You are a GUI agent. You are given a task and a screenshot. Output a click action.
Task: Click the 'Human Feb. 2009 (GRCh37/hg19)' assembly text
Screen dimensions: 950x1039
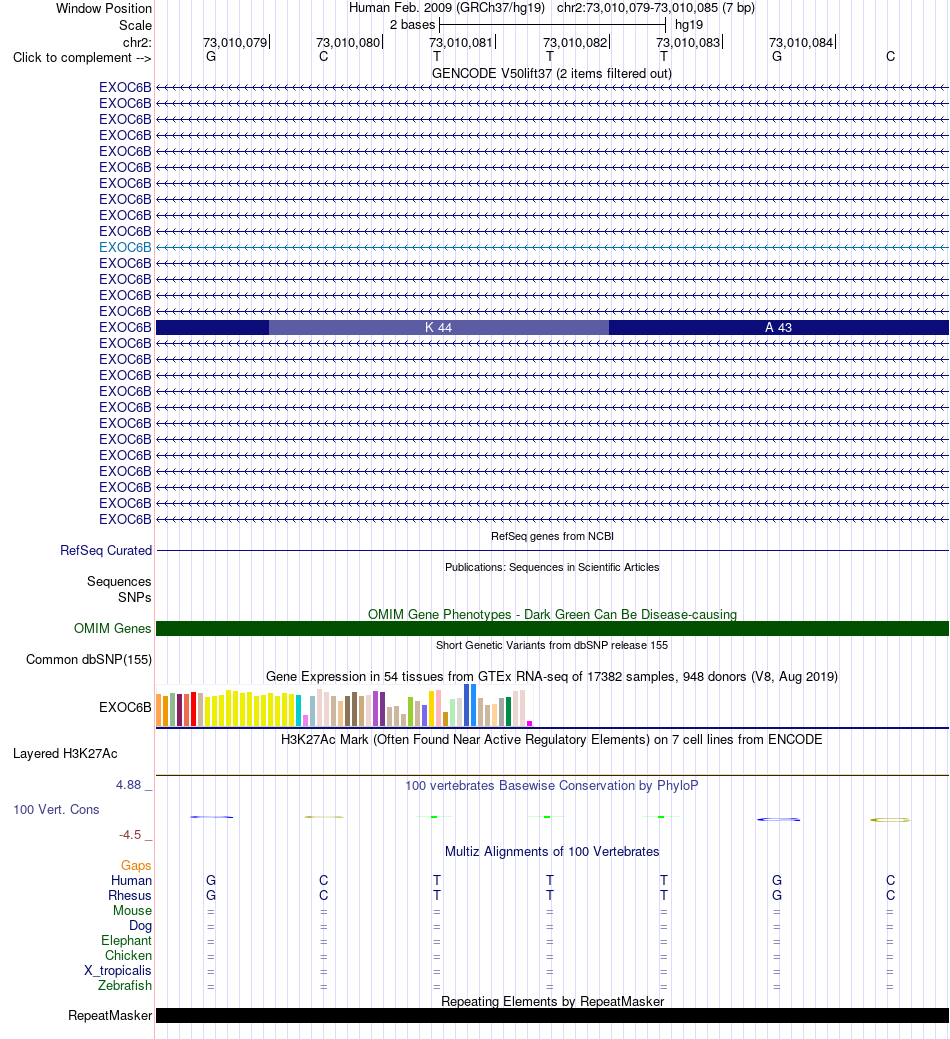447,8
